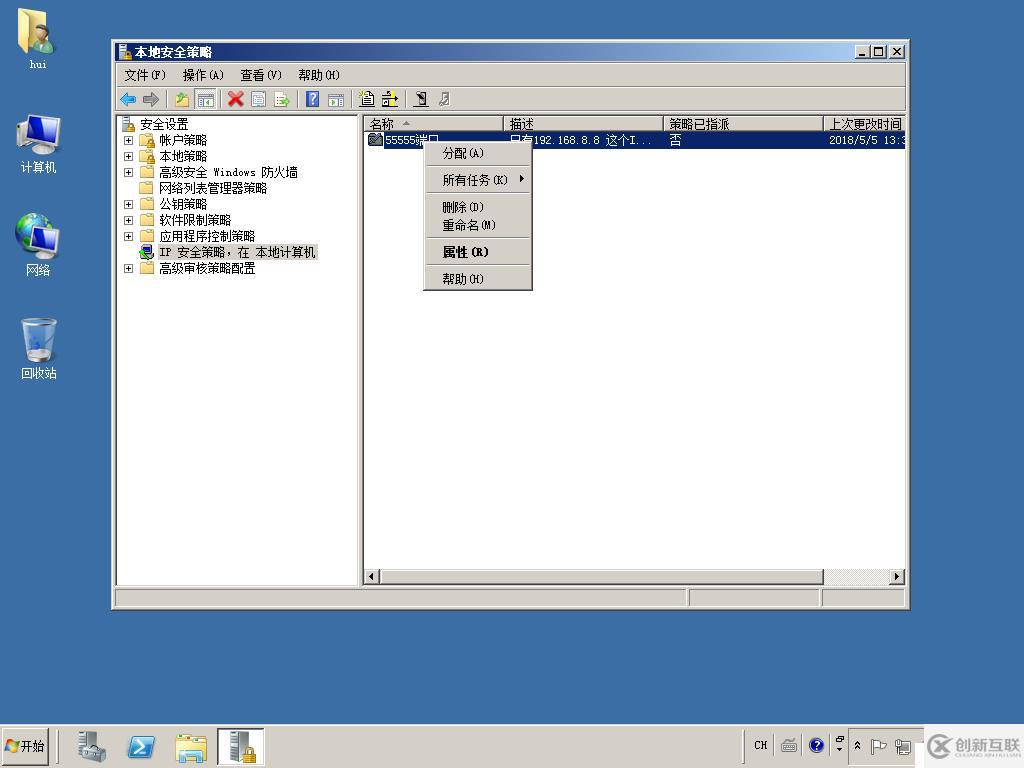Click the Export list toolbar icon
Viewport: 1024px width, 768px height.
point(282,99)
